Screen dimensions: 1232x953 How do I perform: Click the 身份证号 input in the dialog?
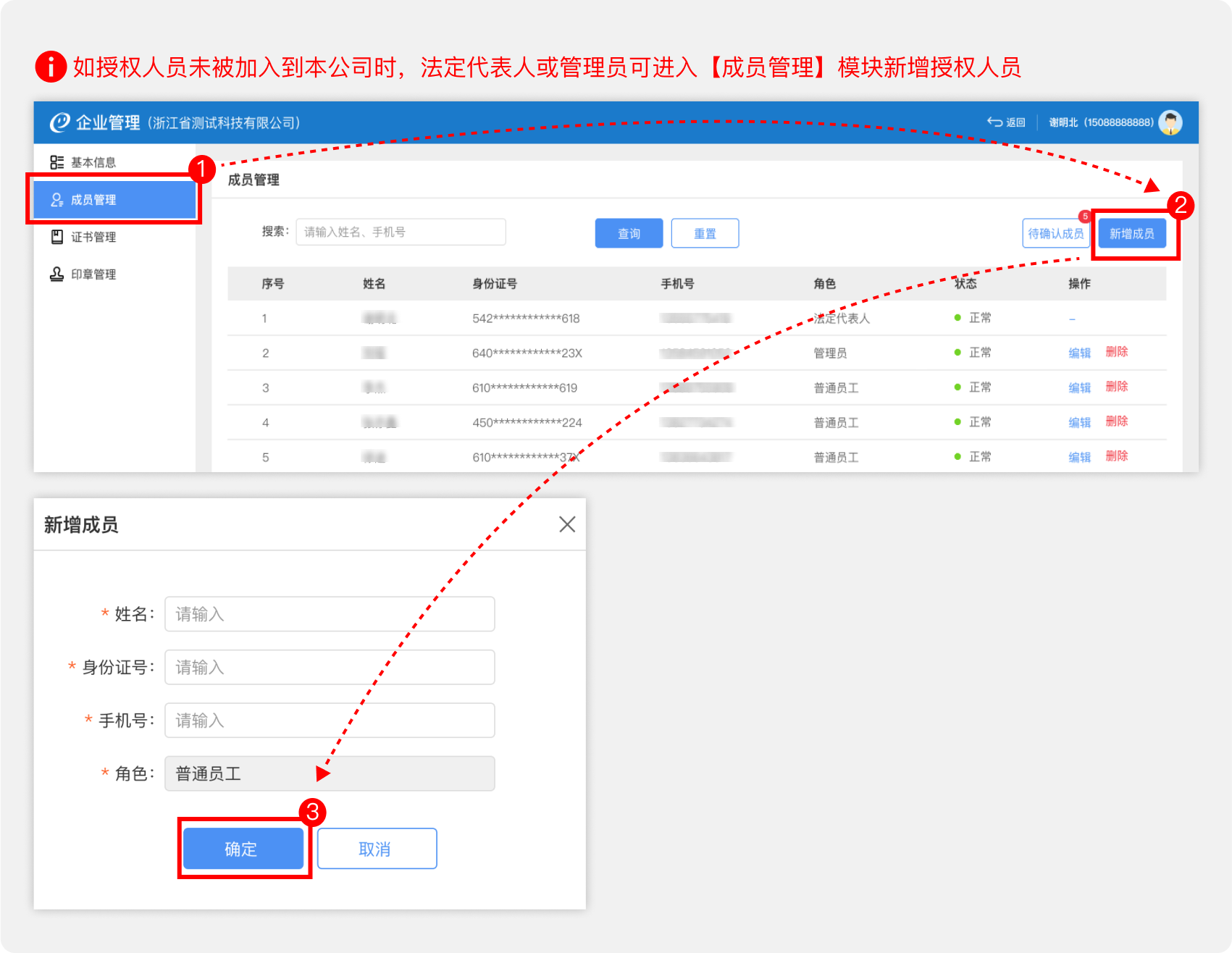pos(330,667)
